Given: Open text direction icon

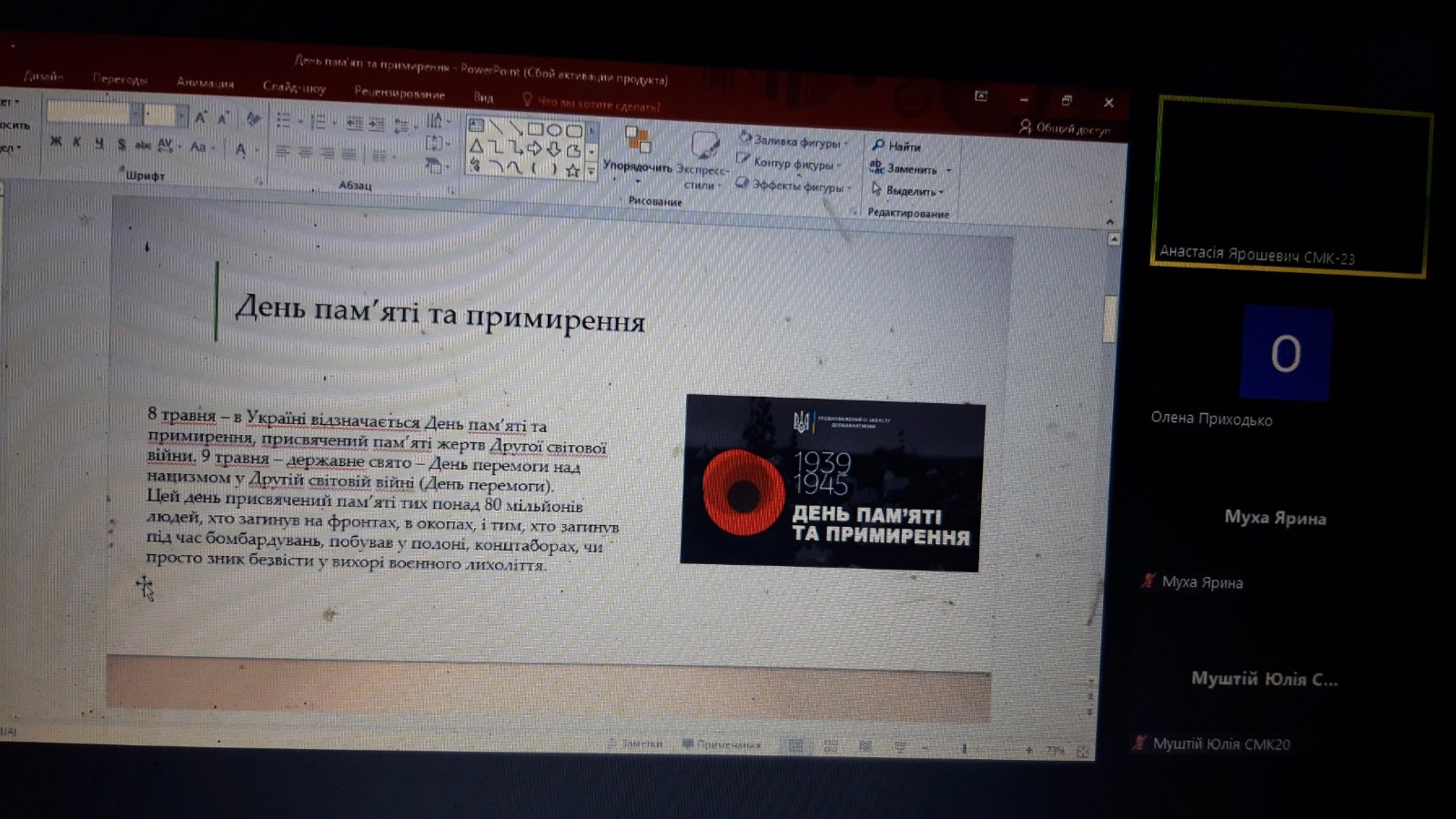Looking at the screenshot, I should (436, 121).
